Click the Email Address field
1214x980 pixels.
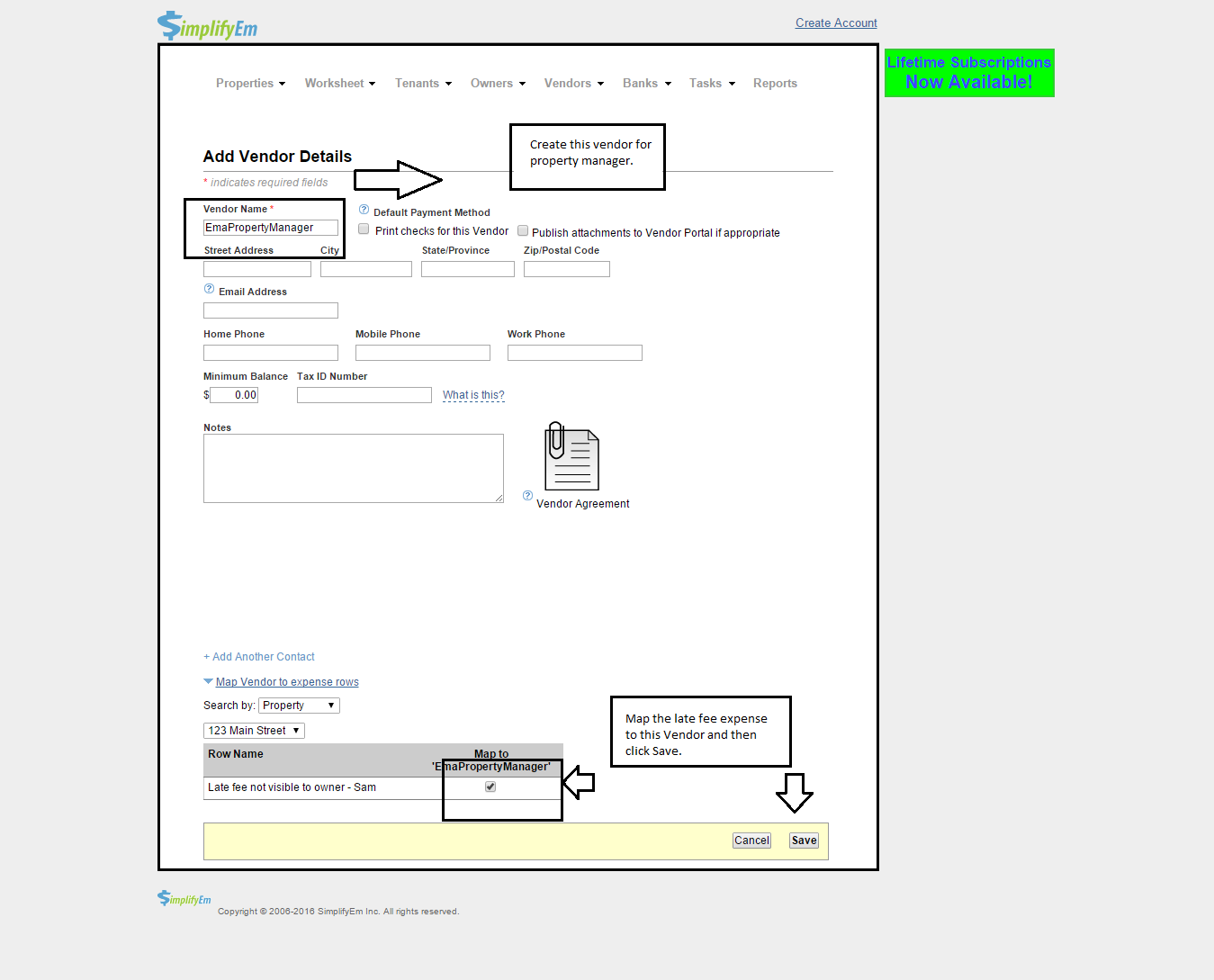(x=271, y=310)
